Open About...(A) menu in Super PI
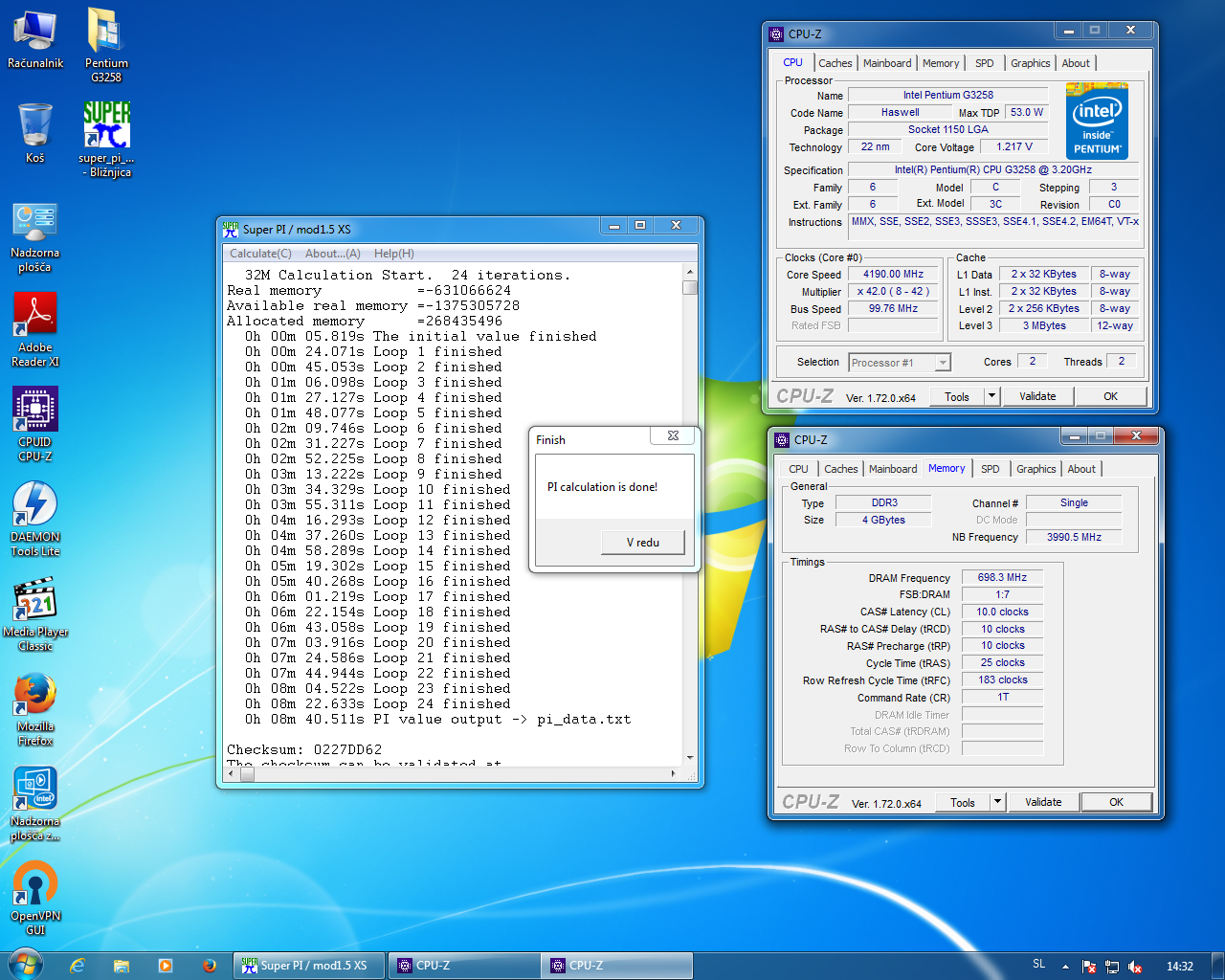The width and height of the screenshot is (1225, 980). (x=333, y=254)
